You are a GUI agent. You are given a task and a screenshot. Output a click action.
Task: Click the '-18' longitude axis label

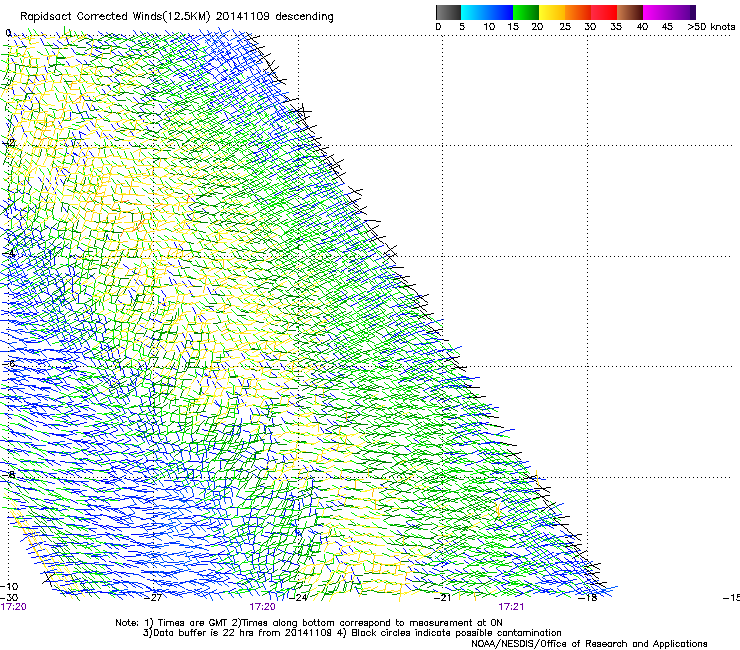click(588, 598)
